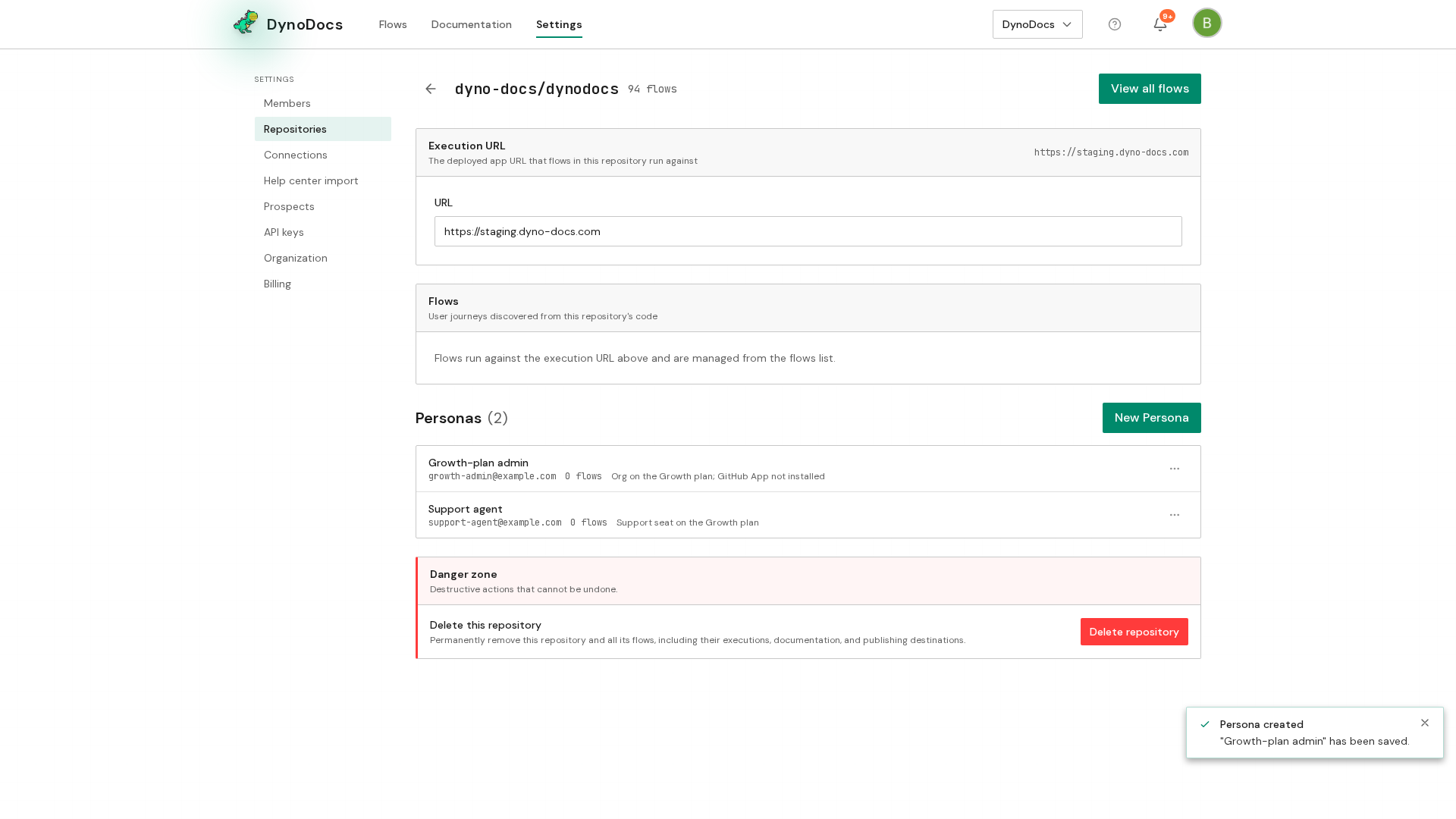This screenshot has height=819, width=1456.
Task: Click the support-agent@example.com email
Action: tap(495, 522)
